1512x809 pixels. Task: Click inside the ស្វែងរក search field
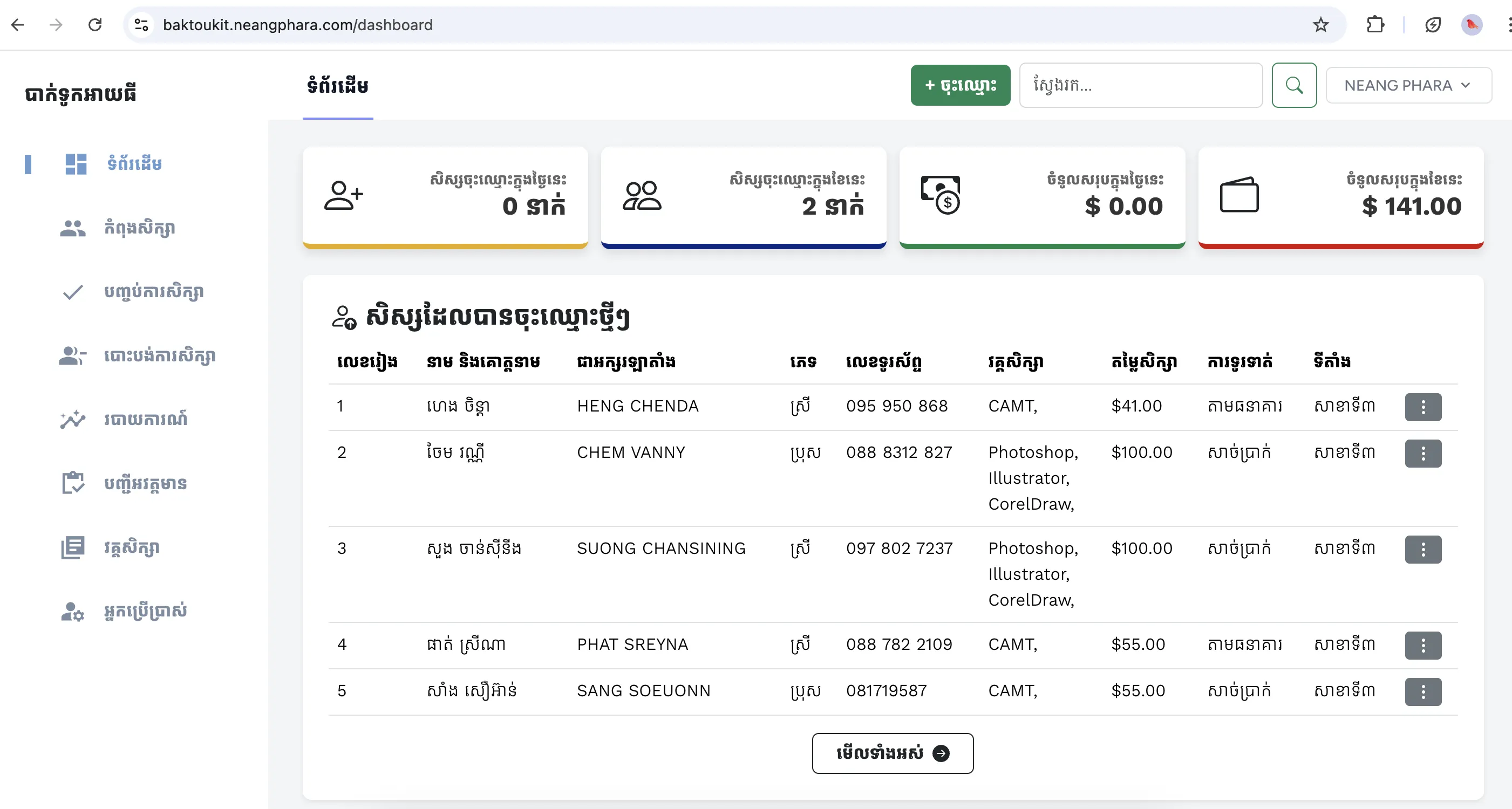(1140, 85)
